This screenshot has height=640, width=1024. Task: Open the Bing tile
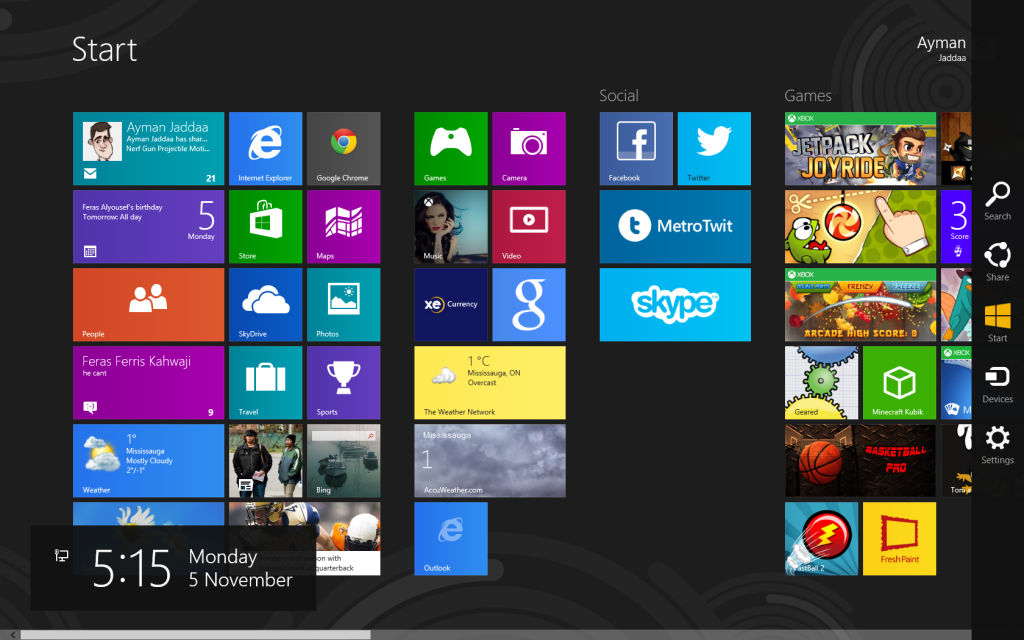pyautogui.click(x=344, y=460)
